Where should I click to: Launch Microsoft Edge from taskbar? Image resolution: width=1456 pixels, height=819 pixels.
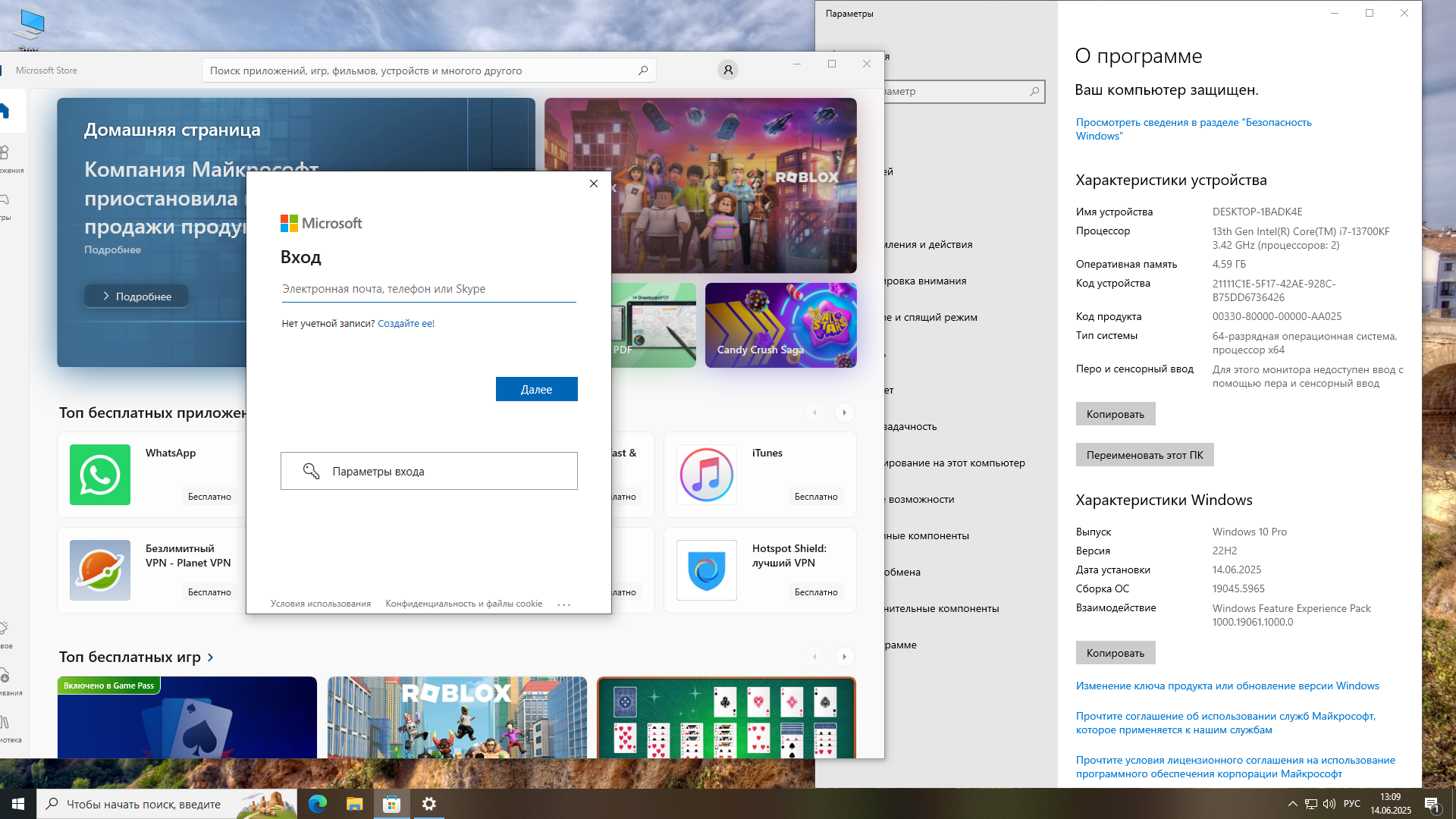tap(318, 804)
